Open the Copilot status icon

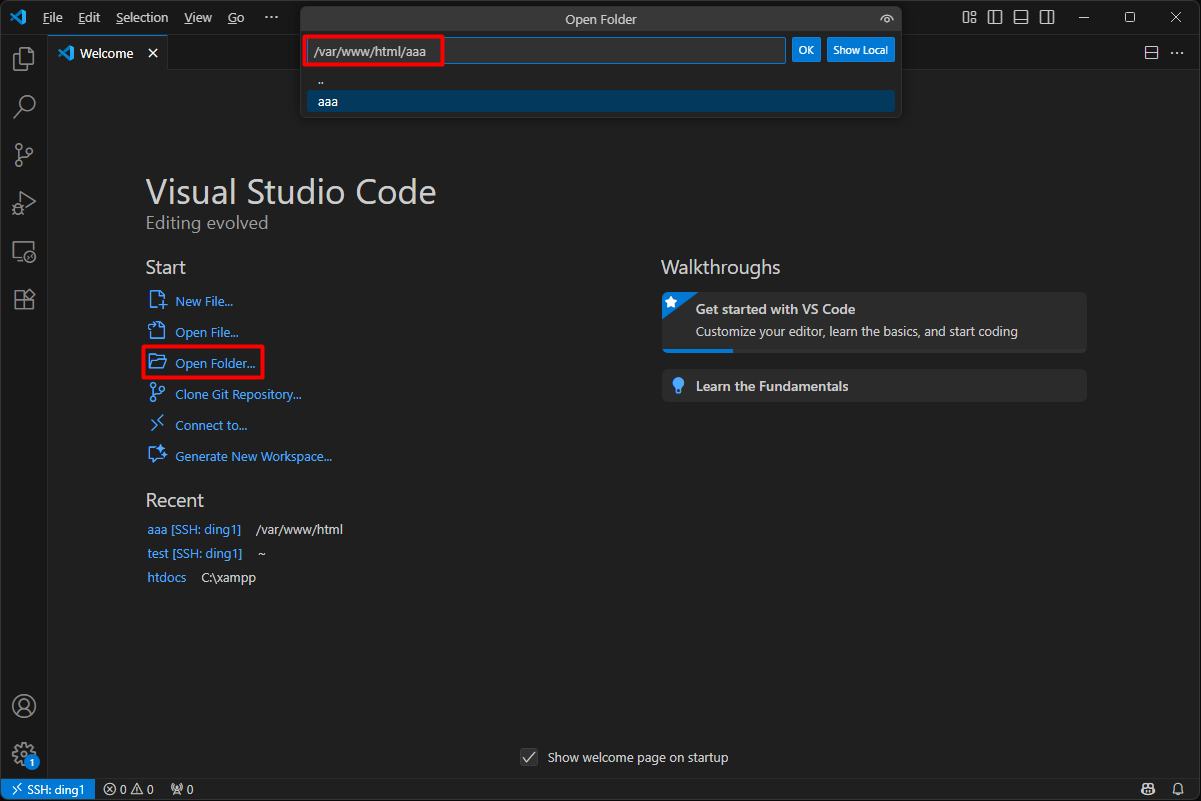(x=1148, y=790)
